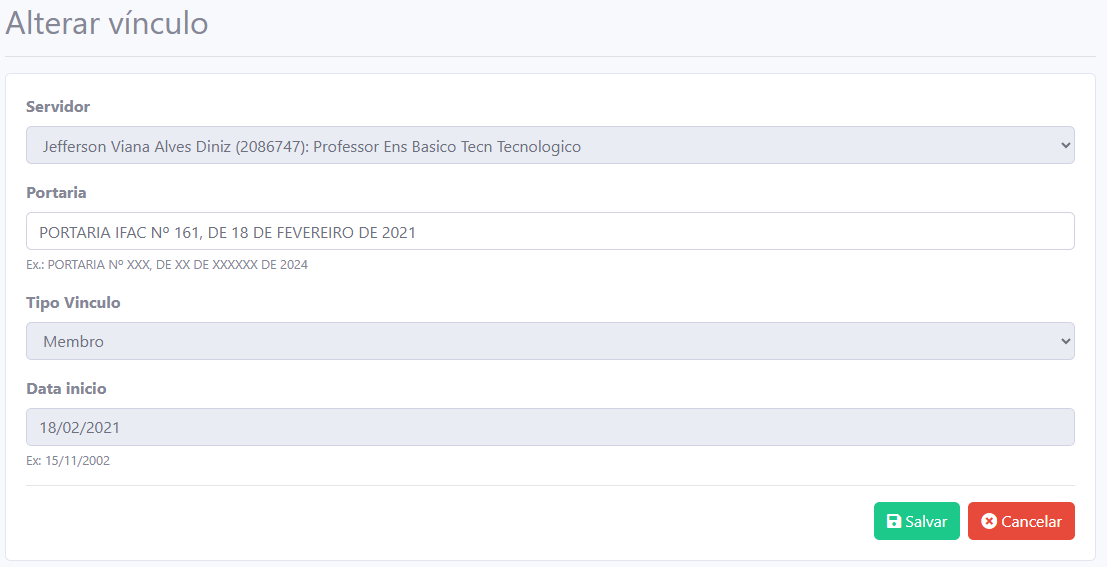Open the Tipo Vinculo dropdown

550,341
